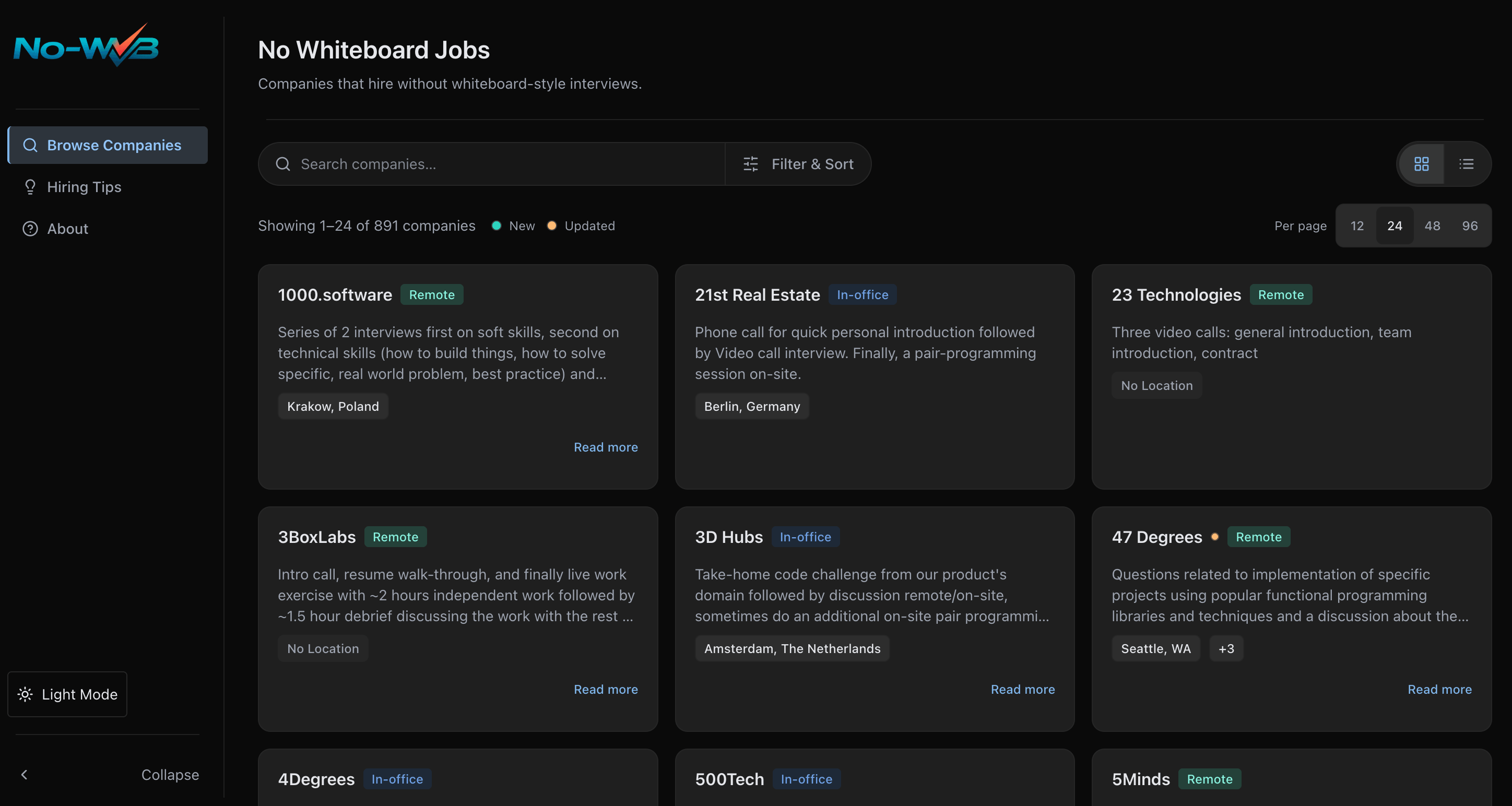1512x806 pixels.
Task: Switch to grid view
Action: [1421, 164]
